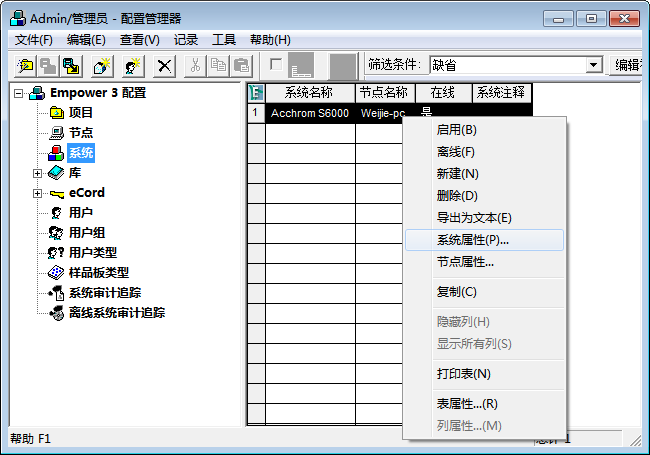Expand the eCord tree node
This screenshot has height=455, width=650.
[37, 193]
